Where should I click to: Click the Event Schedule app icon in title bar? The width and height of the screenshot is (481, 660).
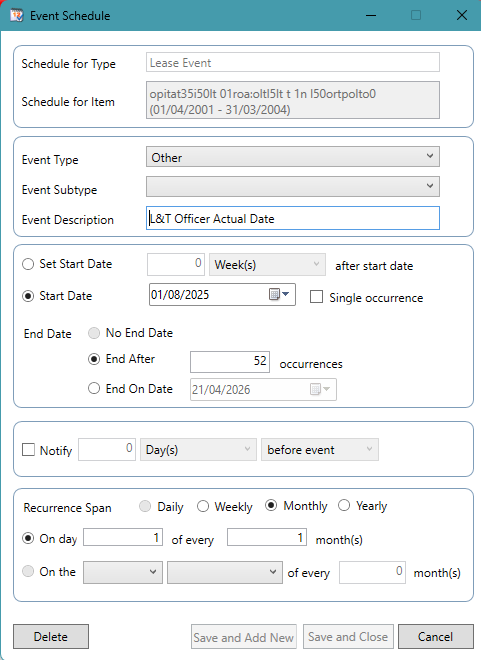tap(17, 16)
